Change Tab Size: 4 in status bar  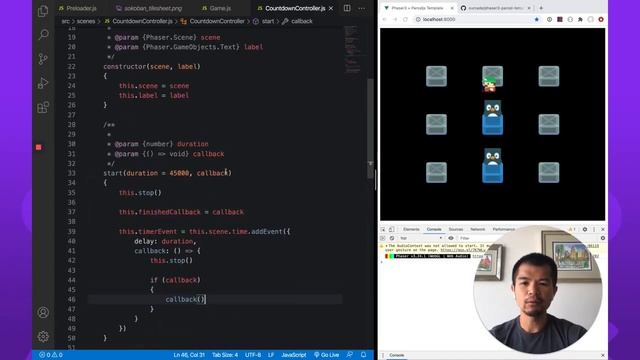tap(225, 355)
